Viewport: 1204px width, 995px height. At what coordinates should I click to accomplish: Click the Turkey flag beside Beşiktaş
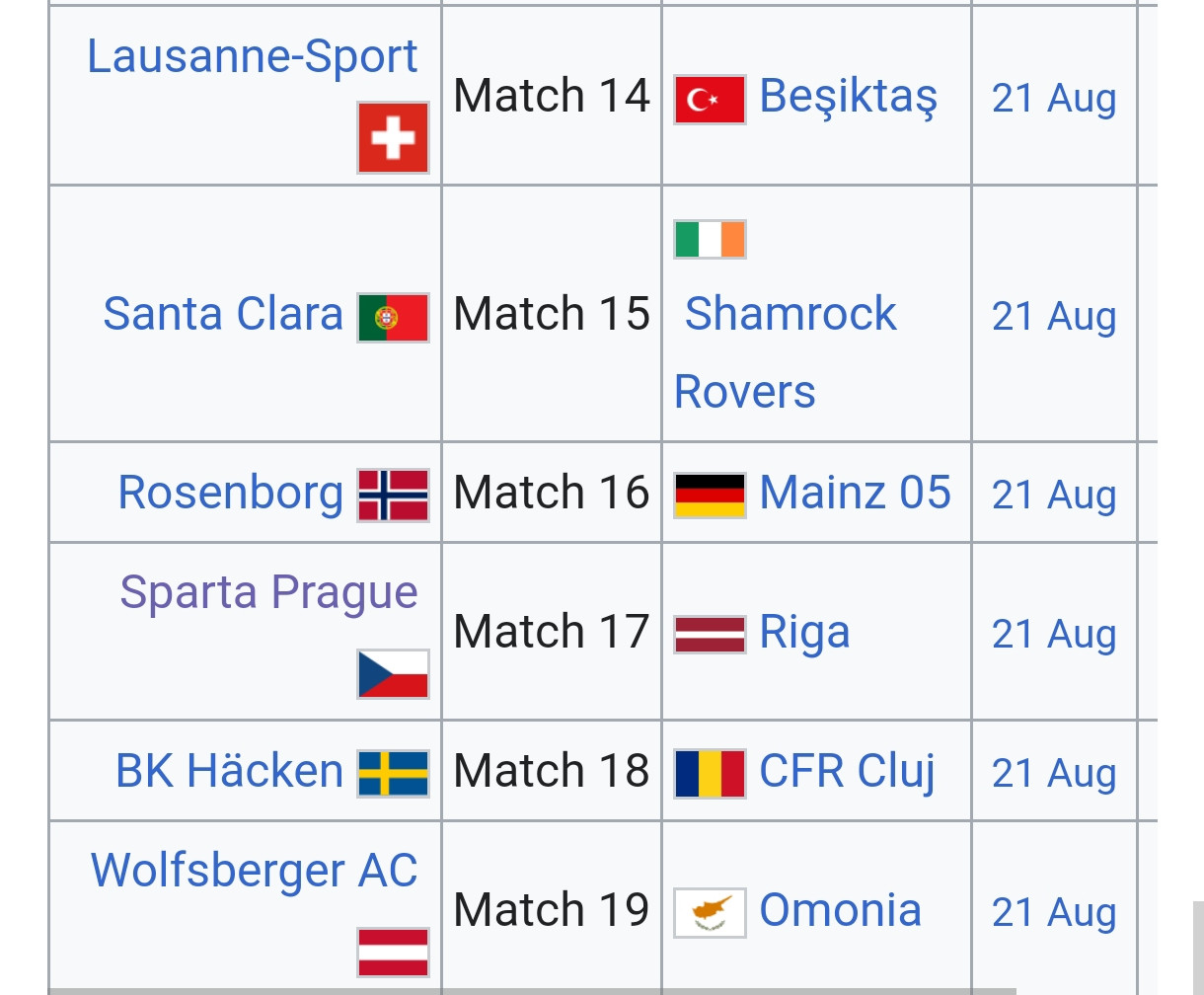coord(710,100)
